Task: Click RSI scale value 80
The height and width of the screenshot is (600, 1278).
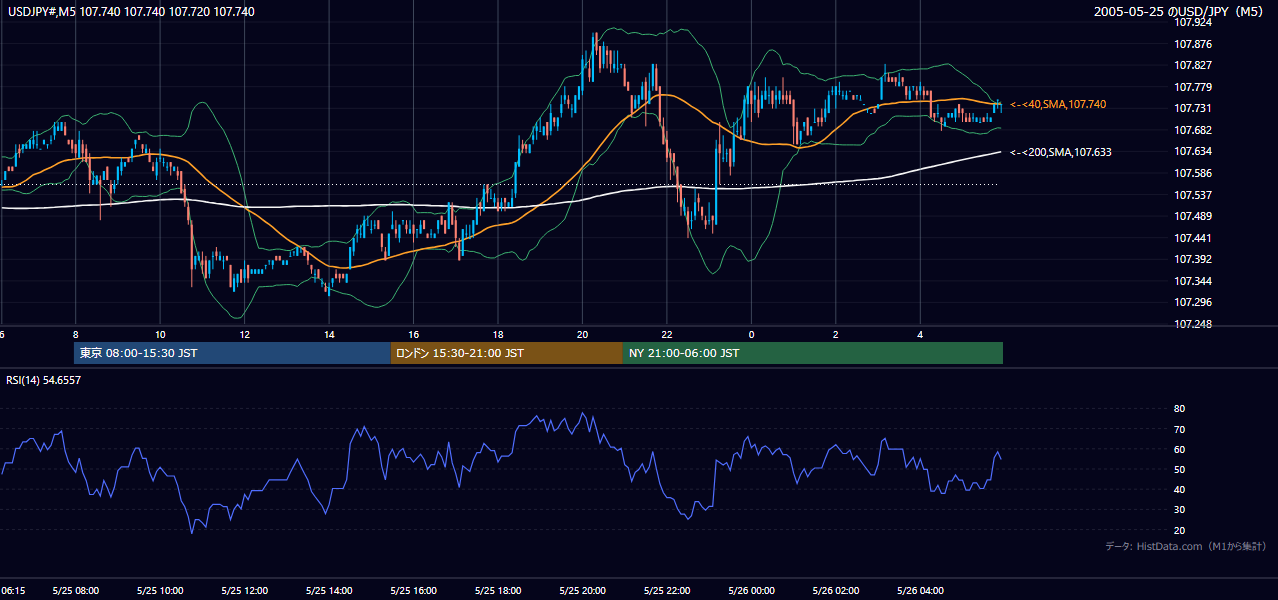Action: [x=1179, y=409]
